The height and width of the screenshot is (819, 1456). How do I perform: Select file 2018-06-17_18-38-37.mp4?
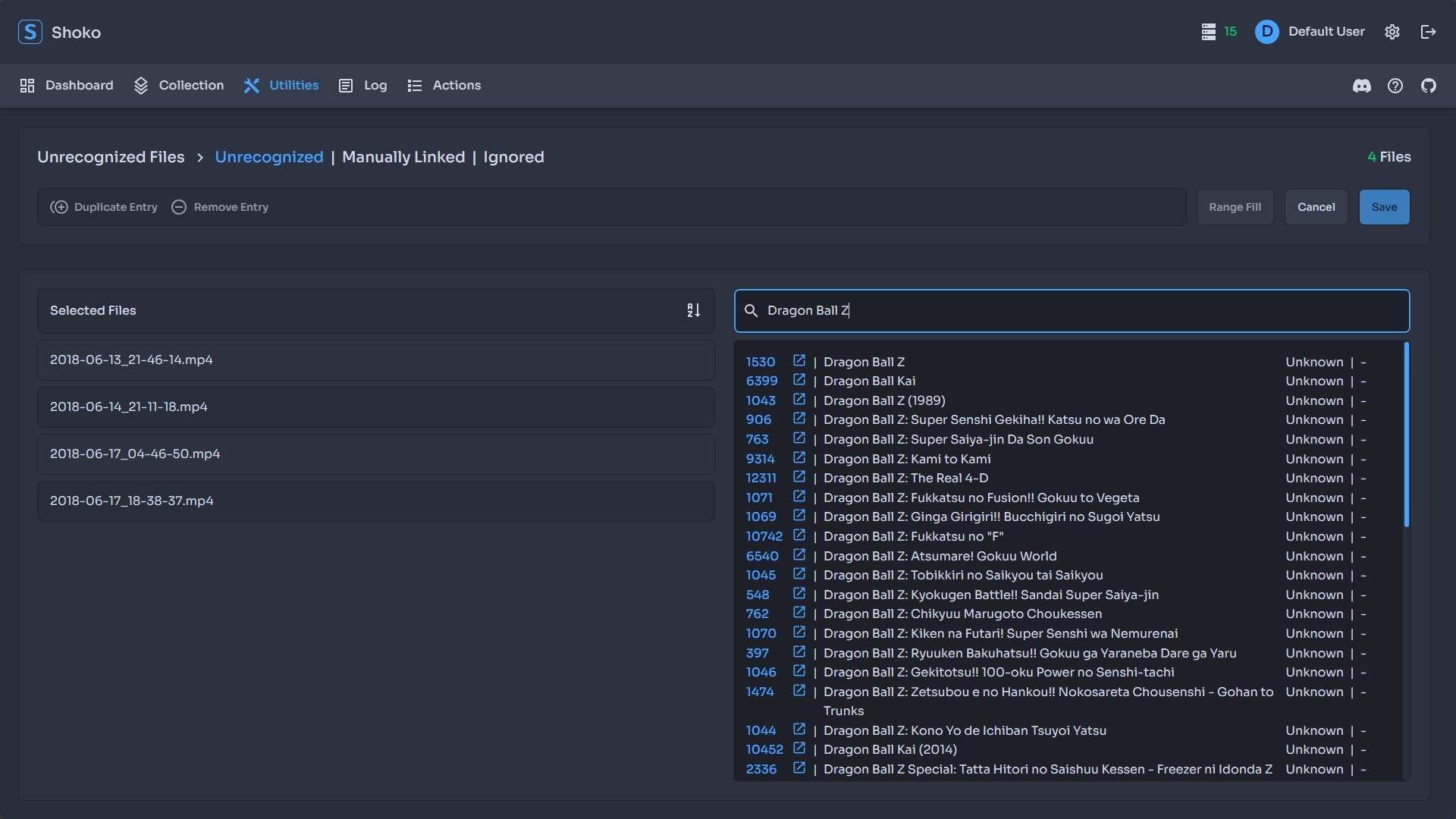(x=376, y=501)
